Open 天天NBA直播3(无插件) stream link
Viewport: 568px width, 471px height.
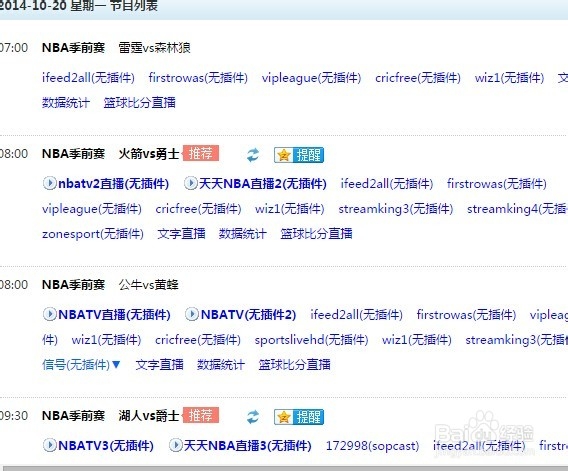(247, 445)
